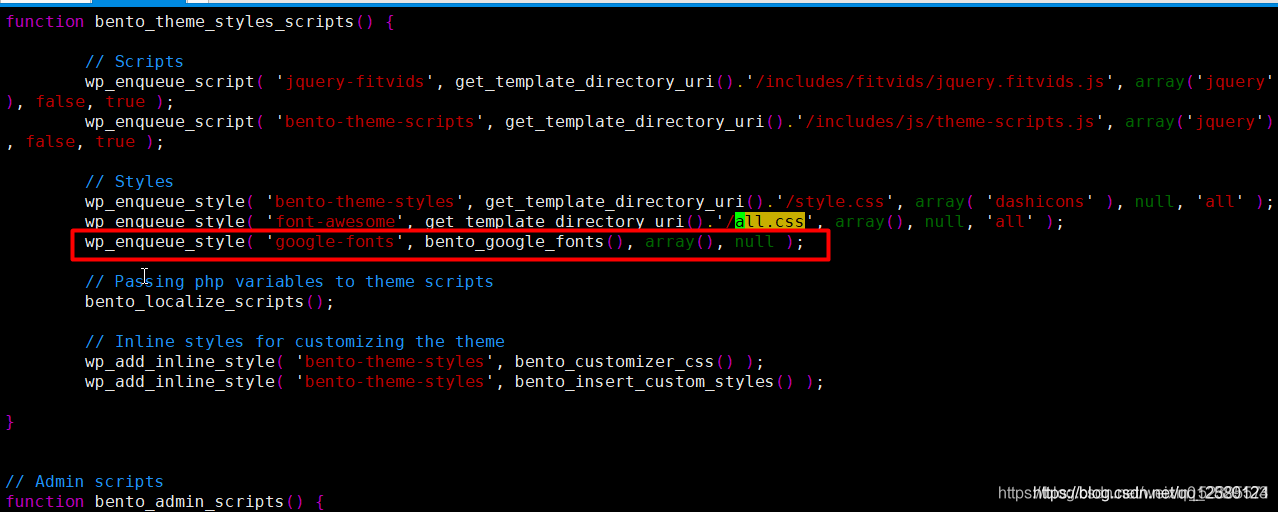The height and width of the screenshot is (512, 1278).
Task: Click the bento_insert_custom_styles() call
Action: pyautogui.click(x=655, y=381)
